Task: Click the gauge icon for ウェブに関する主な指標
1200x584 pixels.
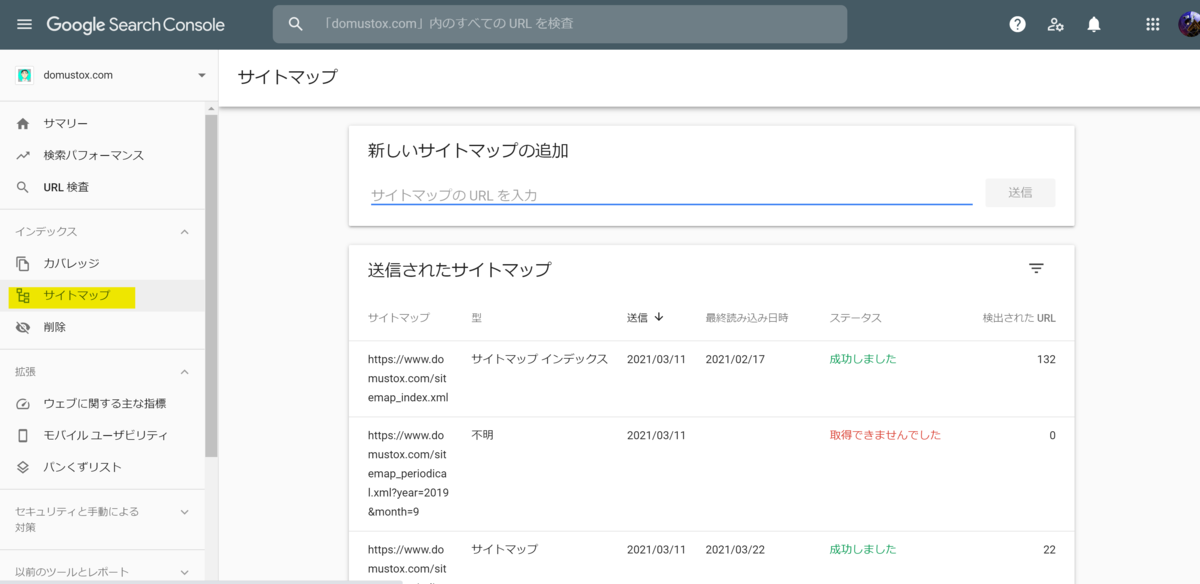Action: point(23,403)
